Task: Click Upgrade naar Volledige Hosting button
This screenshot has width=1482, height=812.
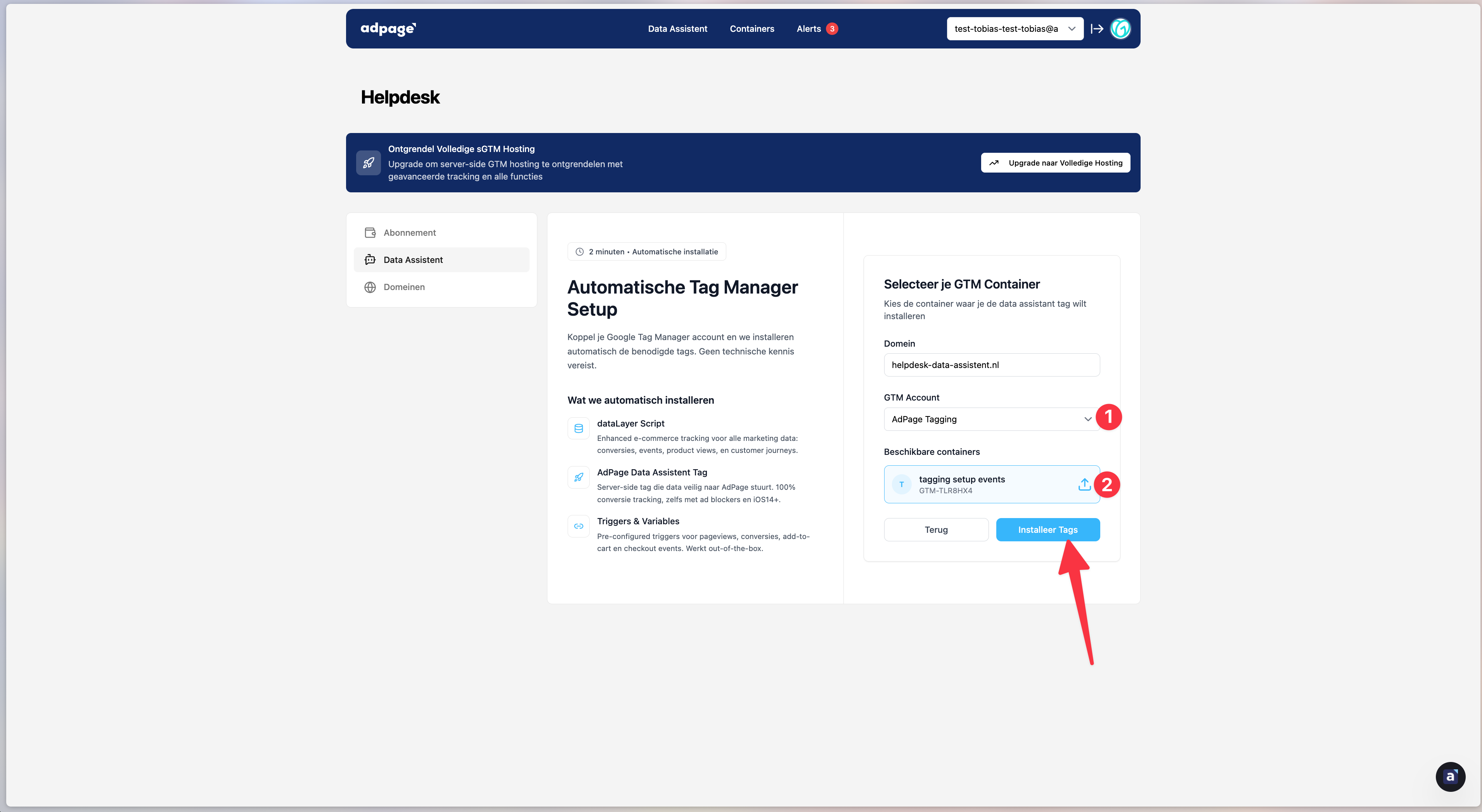Action: click(x=1055, y=163)
